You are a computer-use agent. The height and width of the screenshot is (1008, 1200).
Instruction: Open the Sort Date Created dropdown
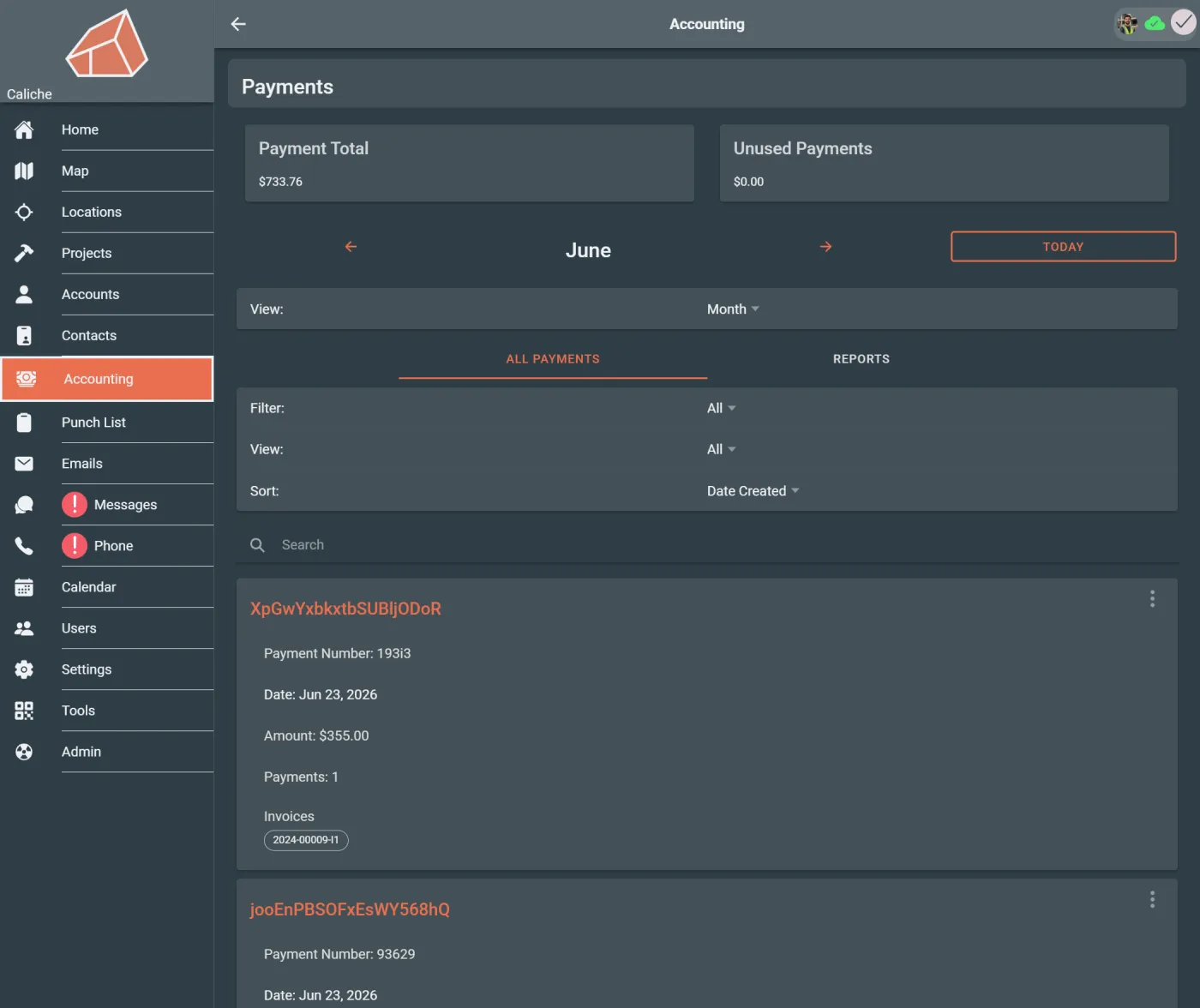[753, 491]
